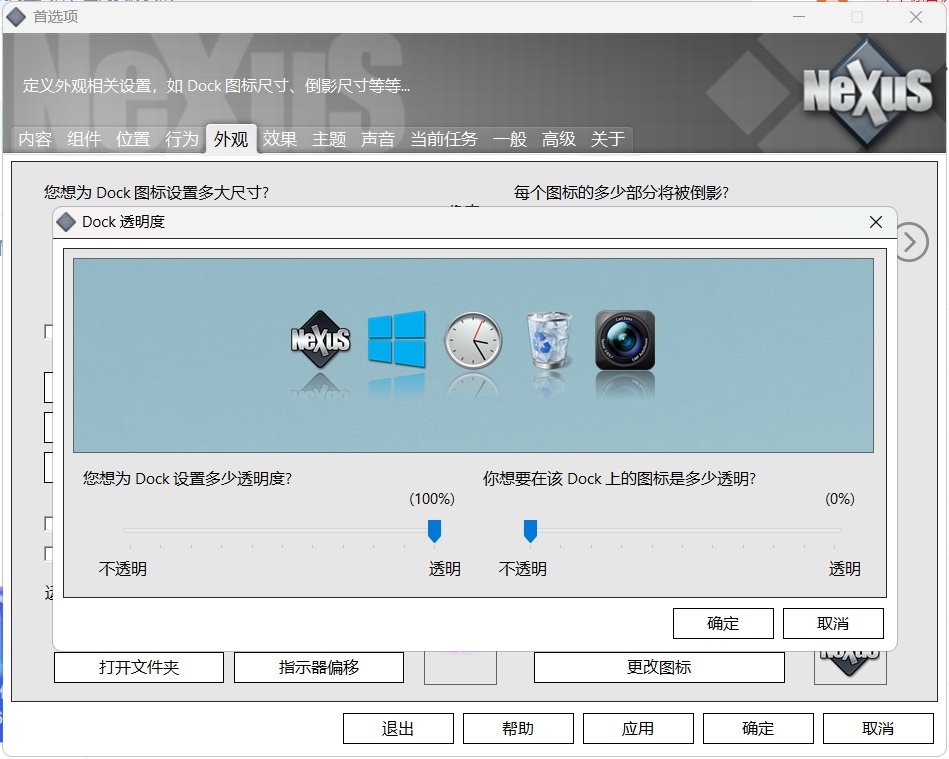Open the 声音 tab

[378, 139]
